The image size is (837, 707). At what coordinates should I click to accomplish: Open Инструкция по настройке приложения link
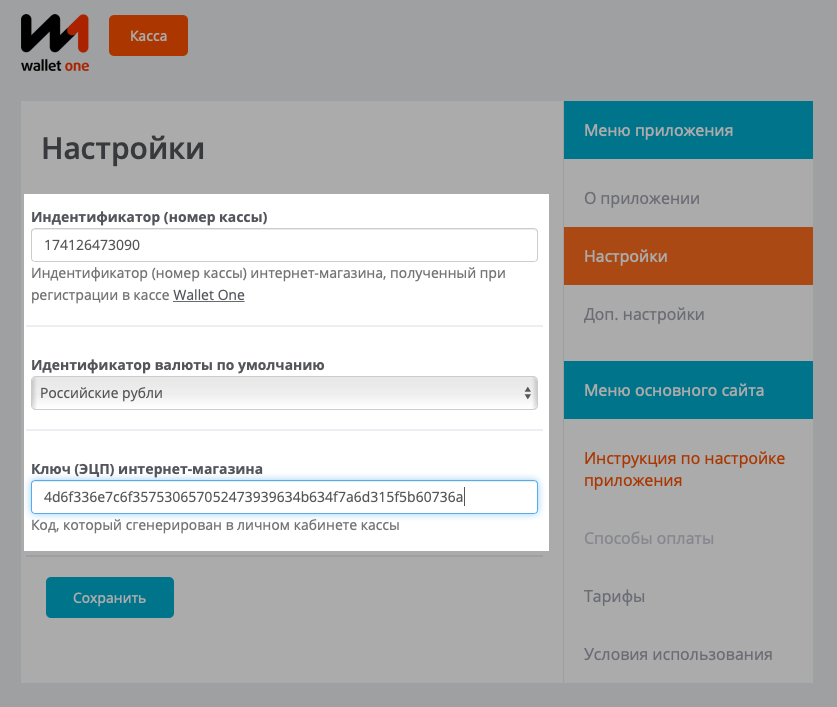click(x=684, y=469)
